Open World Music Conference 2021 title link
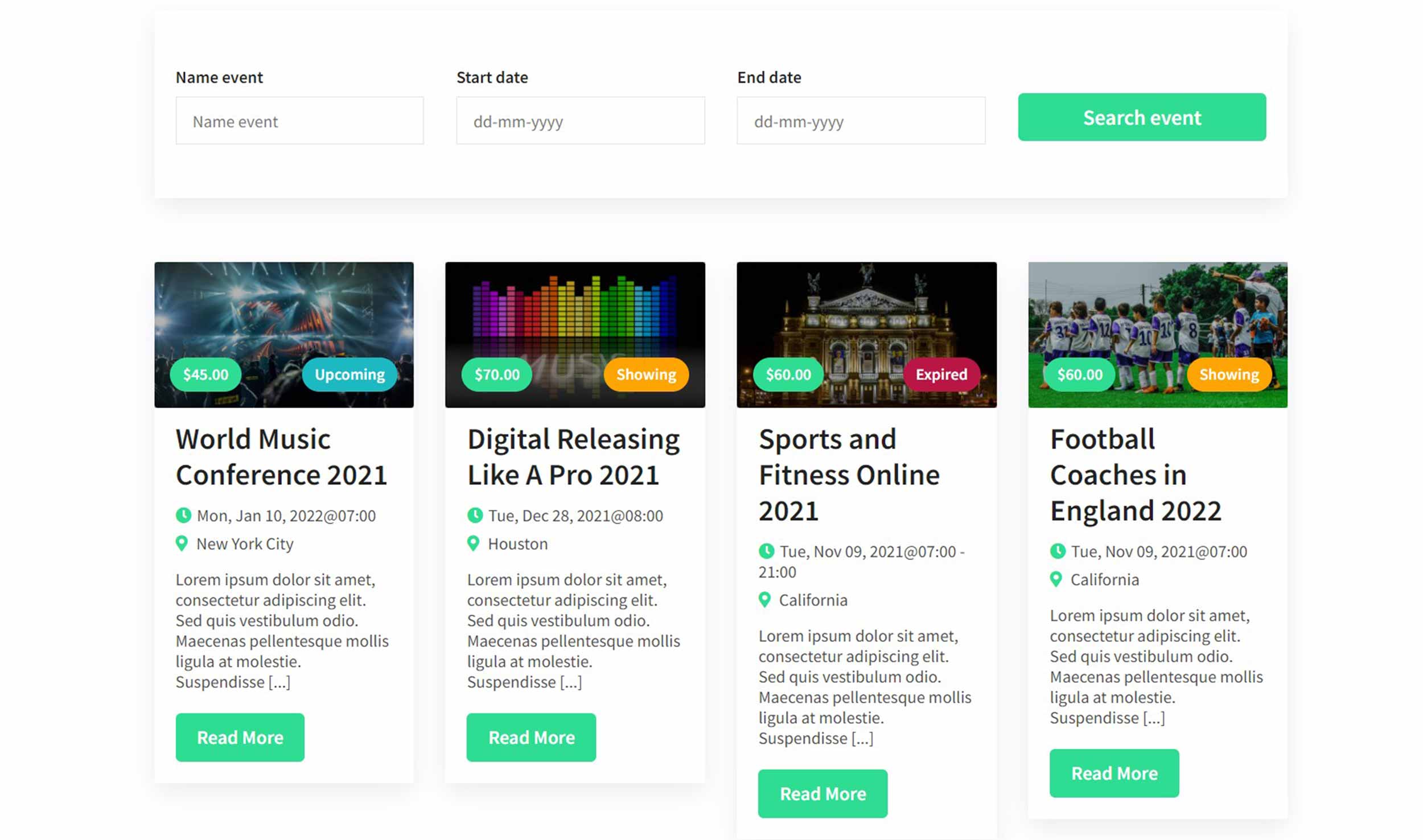Viewport: 1423px width, 840px height. [x=281, y=457]
